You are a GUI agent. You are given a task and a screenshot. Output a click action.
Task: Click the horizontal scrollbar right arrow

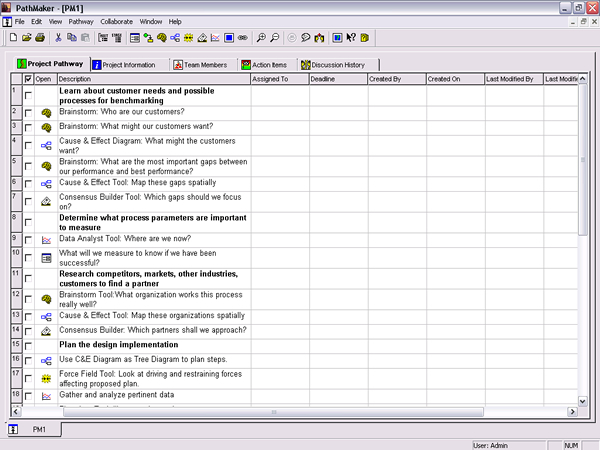572,412
